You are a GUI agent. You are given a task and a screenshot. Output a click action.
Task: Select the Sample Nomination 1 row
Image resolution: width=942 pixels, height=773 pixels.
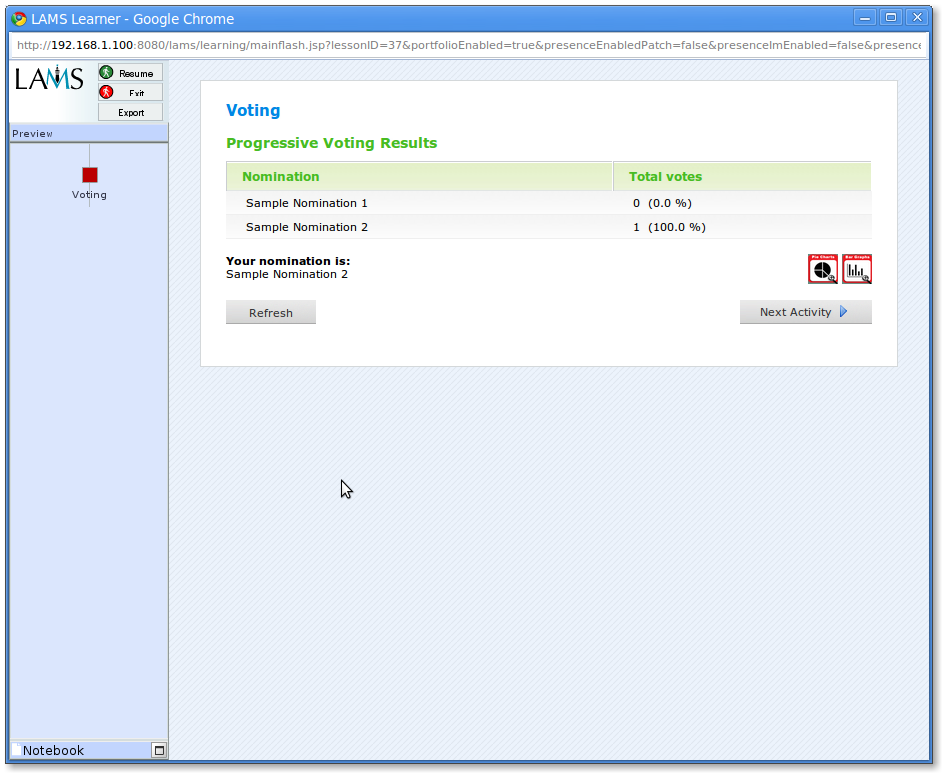[x=307, y=203]
